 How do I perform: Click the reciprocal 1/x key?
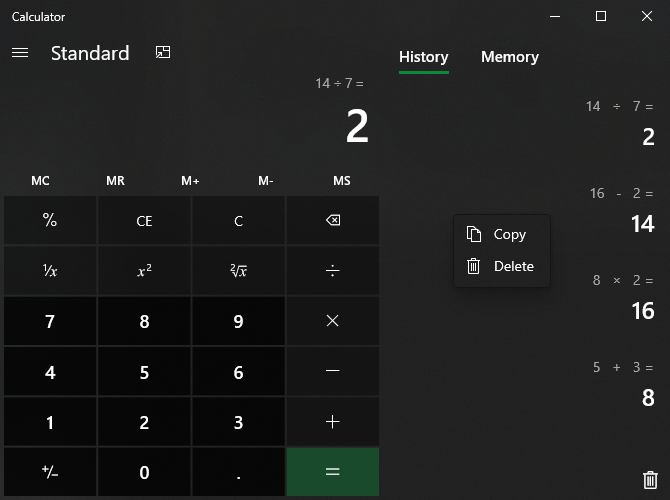50,271
